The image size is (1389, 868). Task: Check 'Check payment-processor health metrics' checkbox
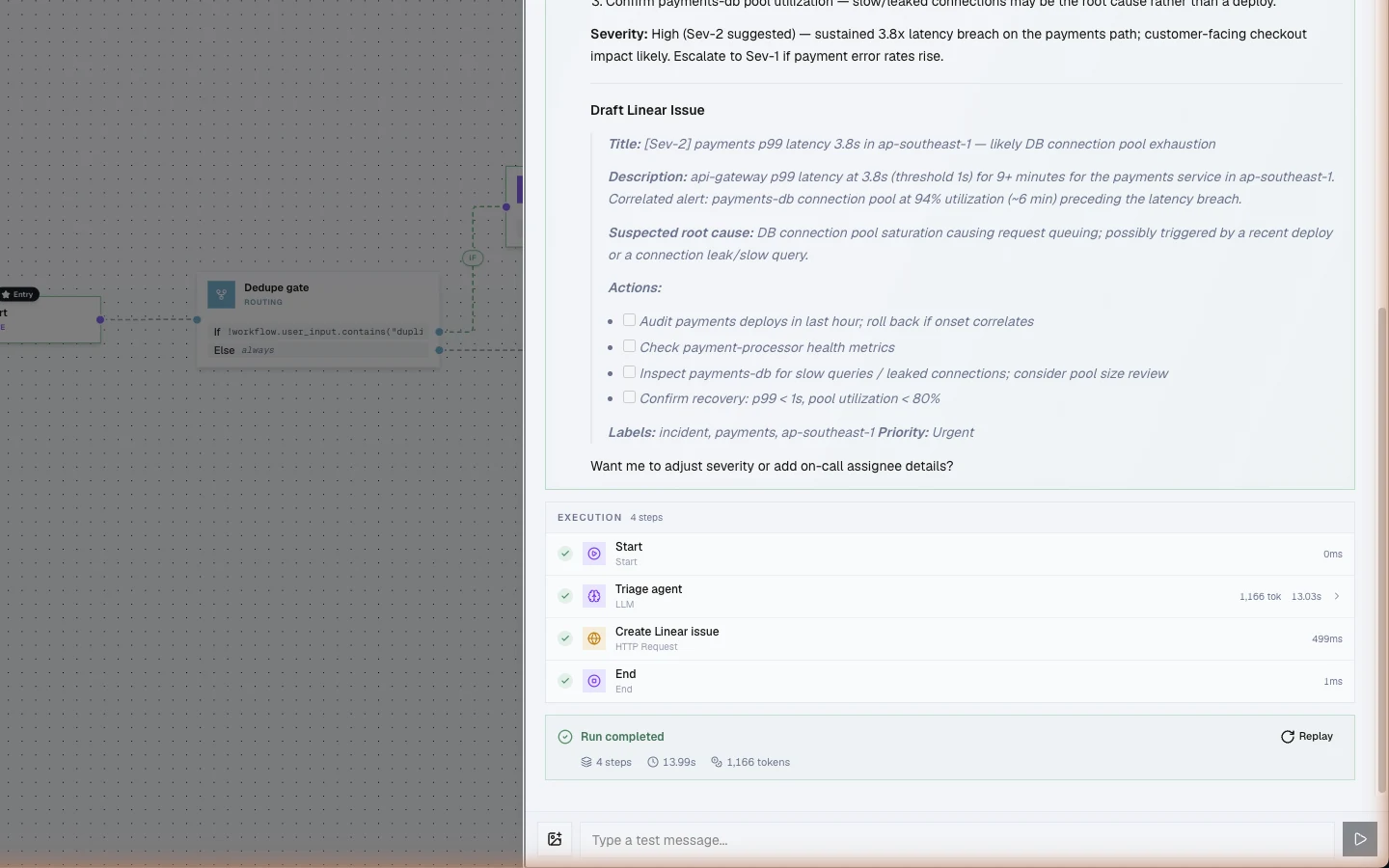coord(629,346)
